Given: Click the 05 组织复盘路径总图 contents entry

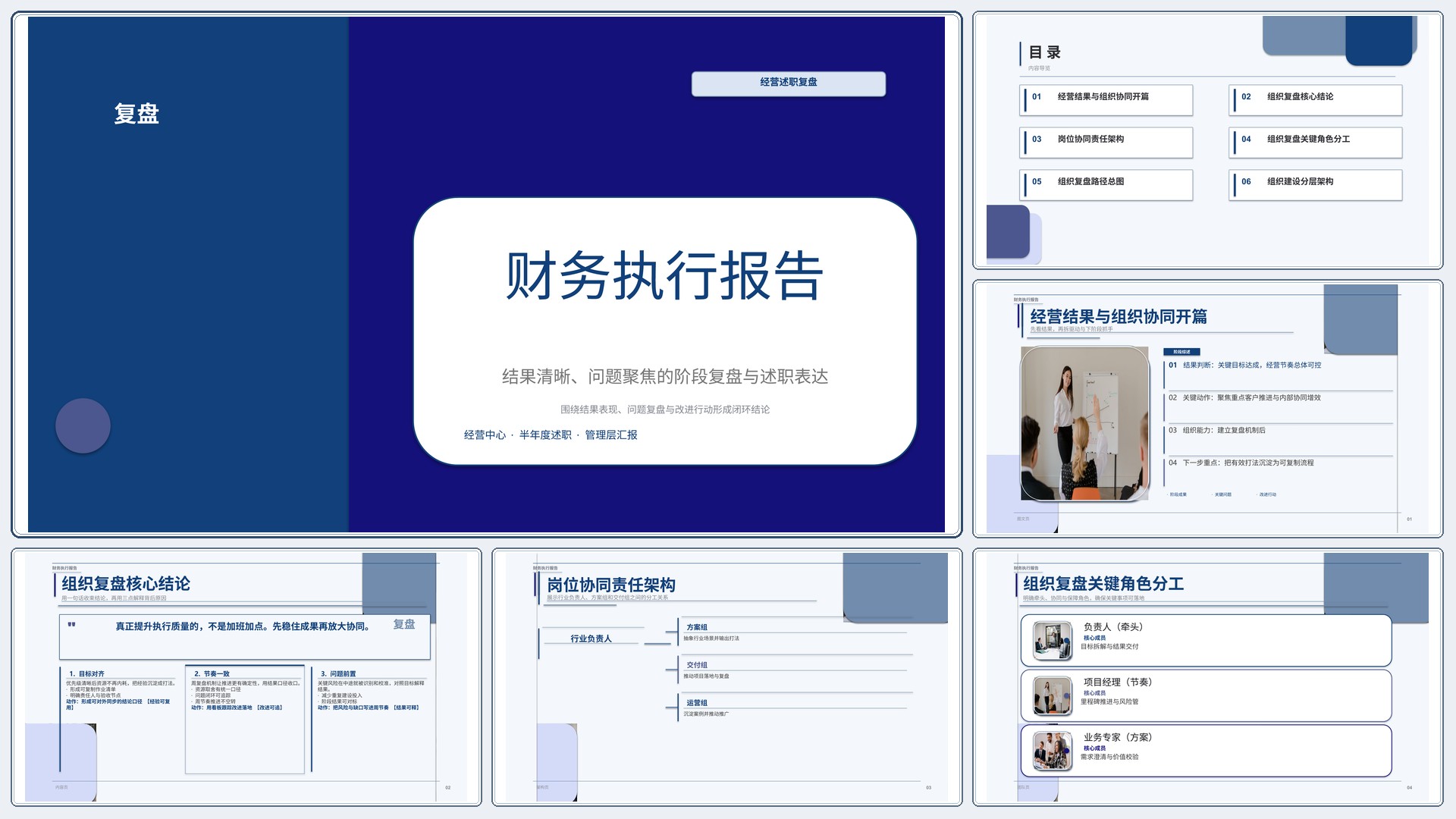Looking at the screenshot, I should click(x=1106, y=184).
